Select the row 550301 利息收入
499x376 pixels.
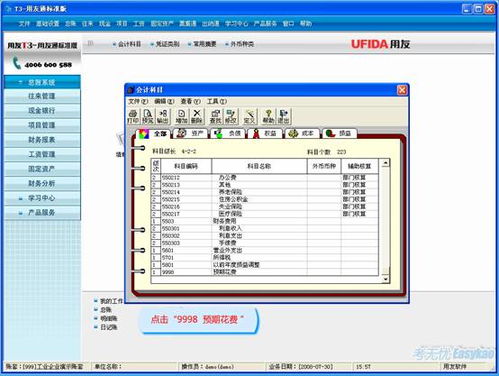click(265, 228)
